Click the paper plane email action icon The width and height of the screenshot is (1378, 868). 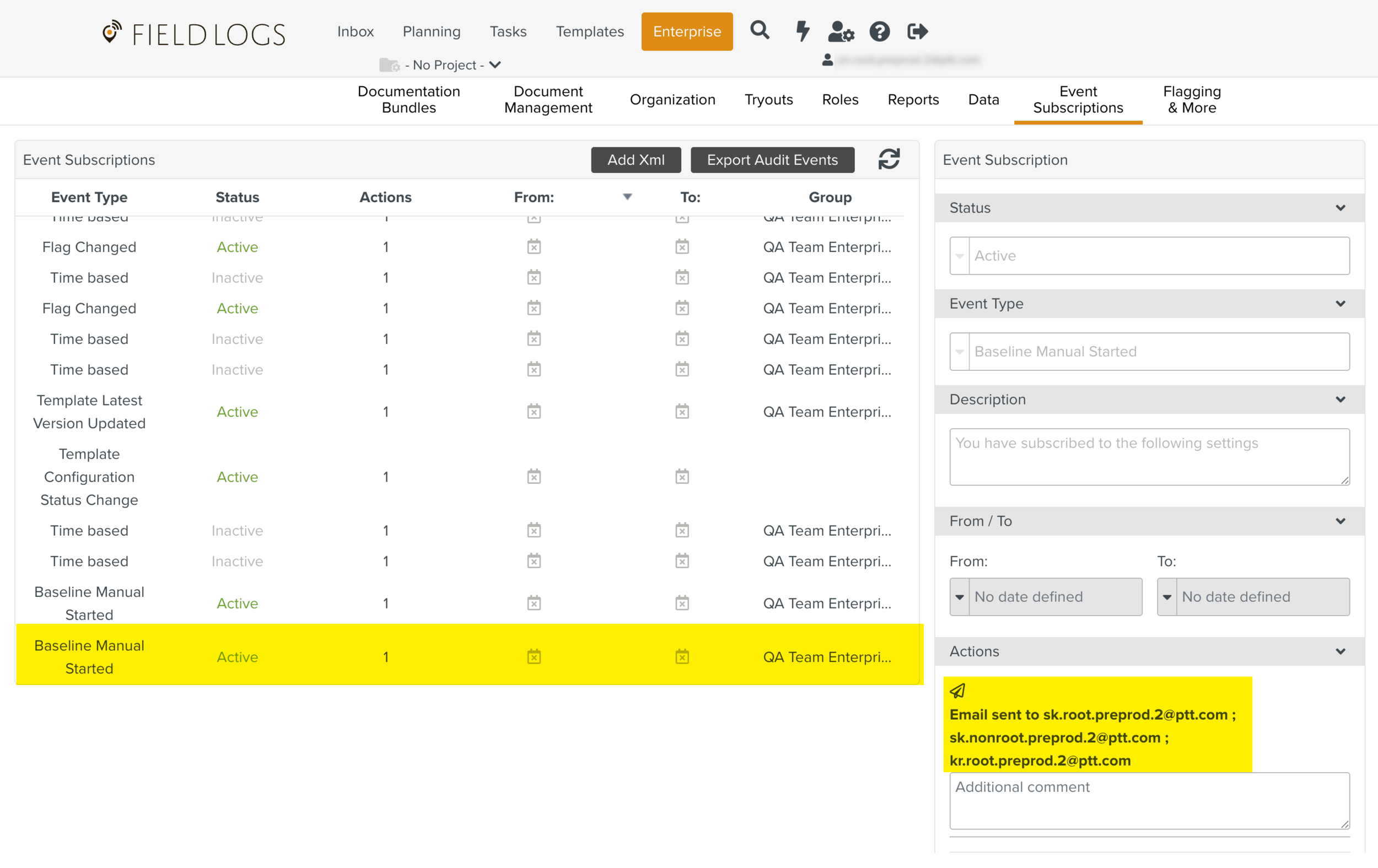point(957,691)
